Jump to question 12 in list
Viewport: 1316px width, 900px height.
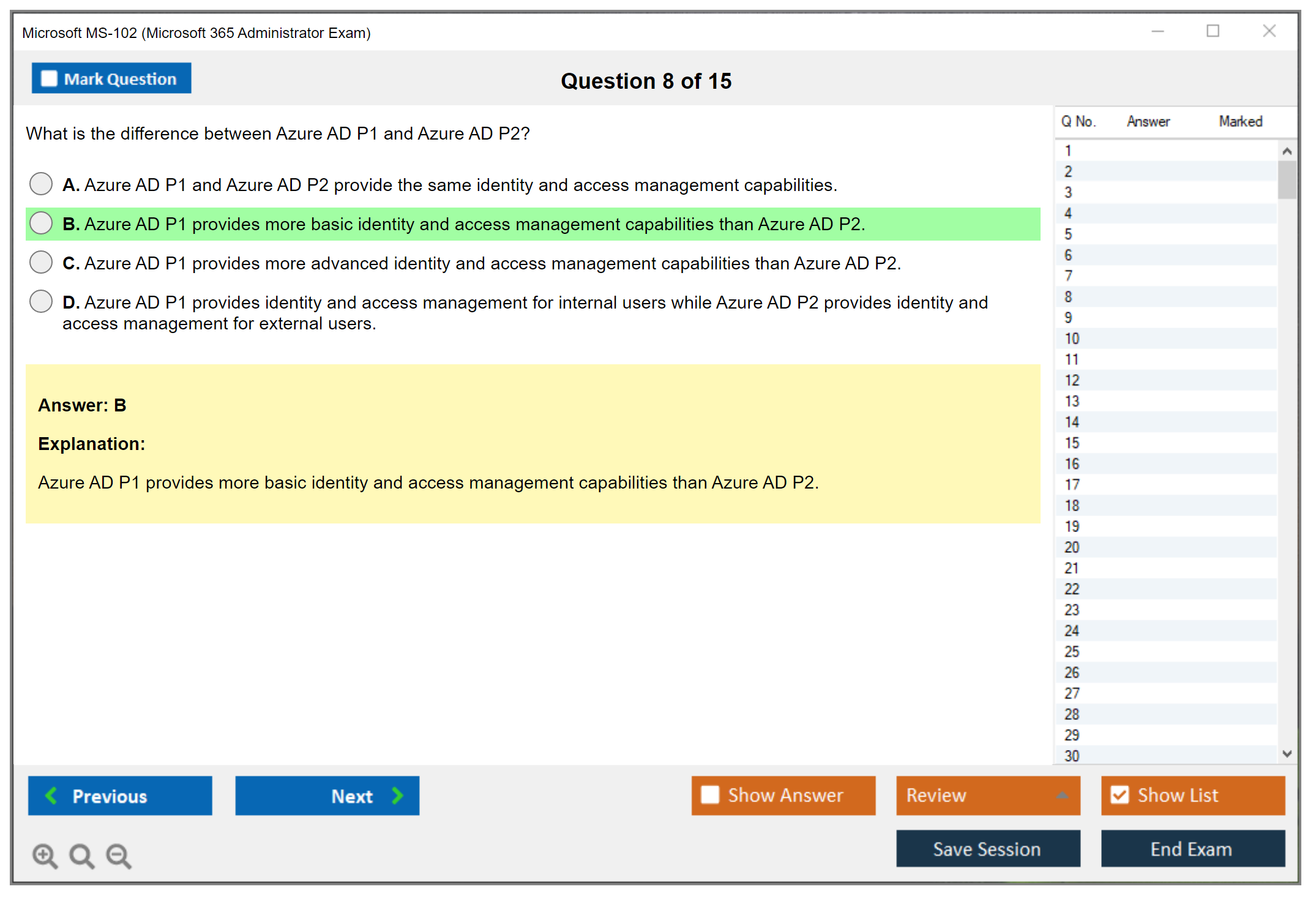pyautogui.click(x=1072, y=380)
